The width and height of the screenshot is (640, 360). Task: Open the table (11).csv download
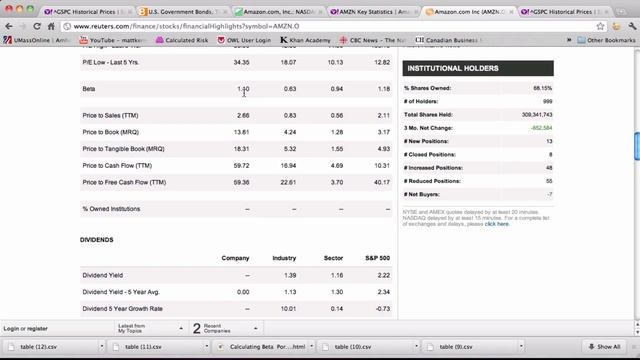154,347
